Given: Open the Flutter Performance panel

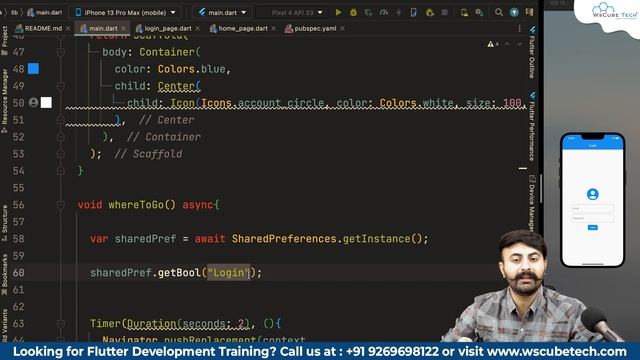Looking at the screenshot, I should click(532, 126).
